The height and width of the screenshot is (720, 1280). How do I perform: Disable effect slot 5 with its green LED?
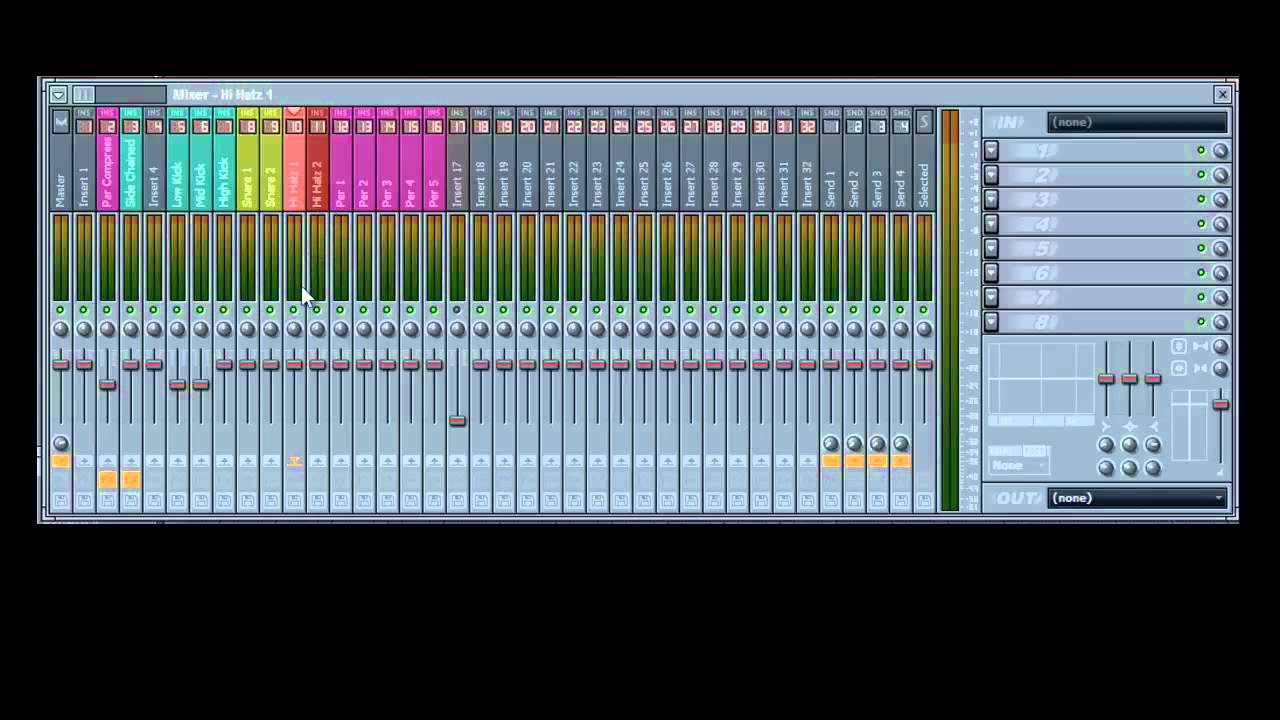click(1201, 249)
